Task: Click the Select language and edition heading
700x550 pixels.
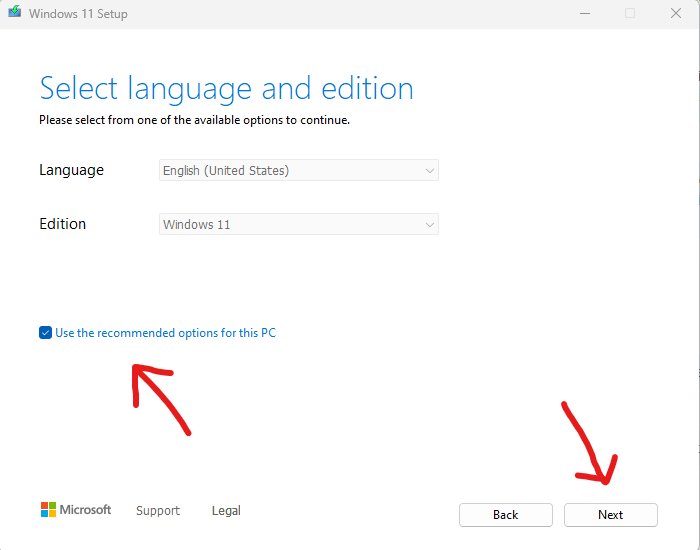Action: 226,89
